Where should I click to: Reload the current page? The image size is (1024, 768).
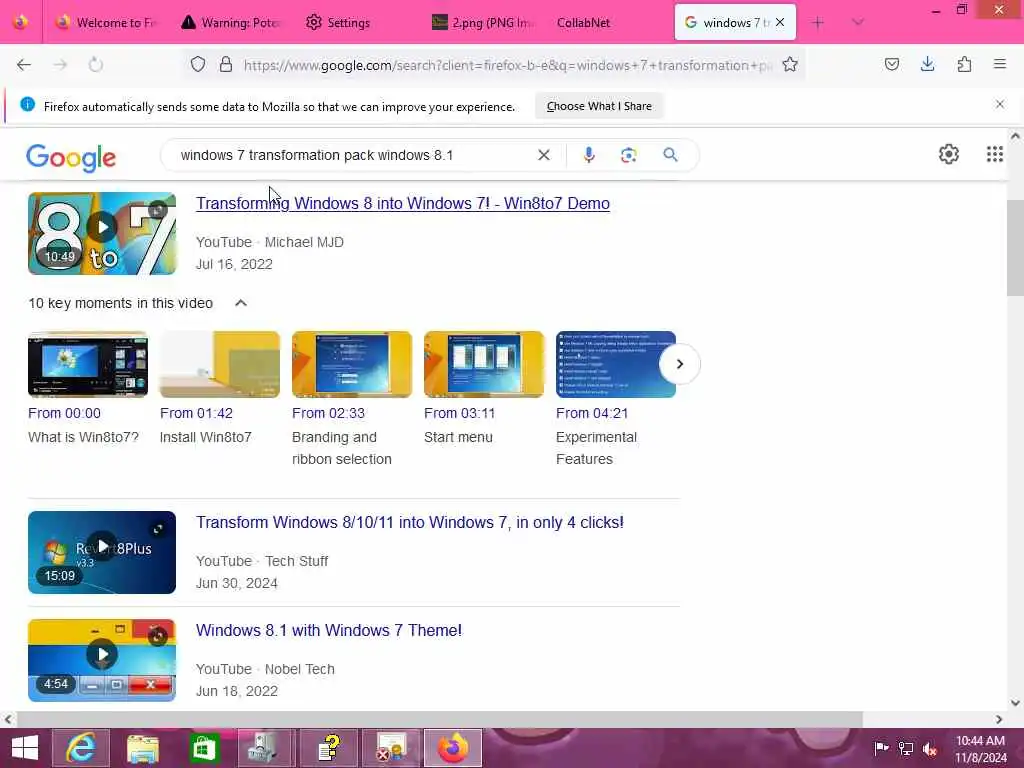(95, 65)
